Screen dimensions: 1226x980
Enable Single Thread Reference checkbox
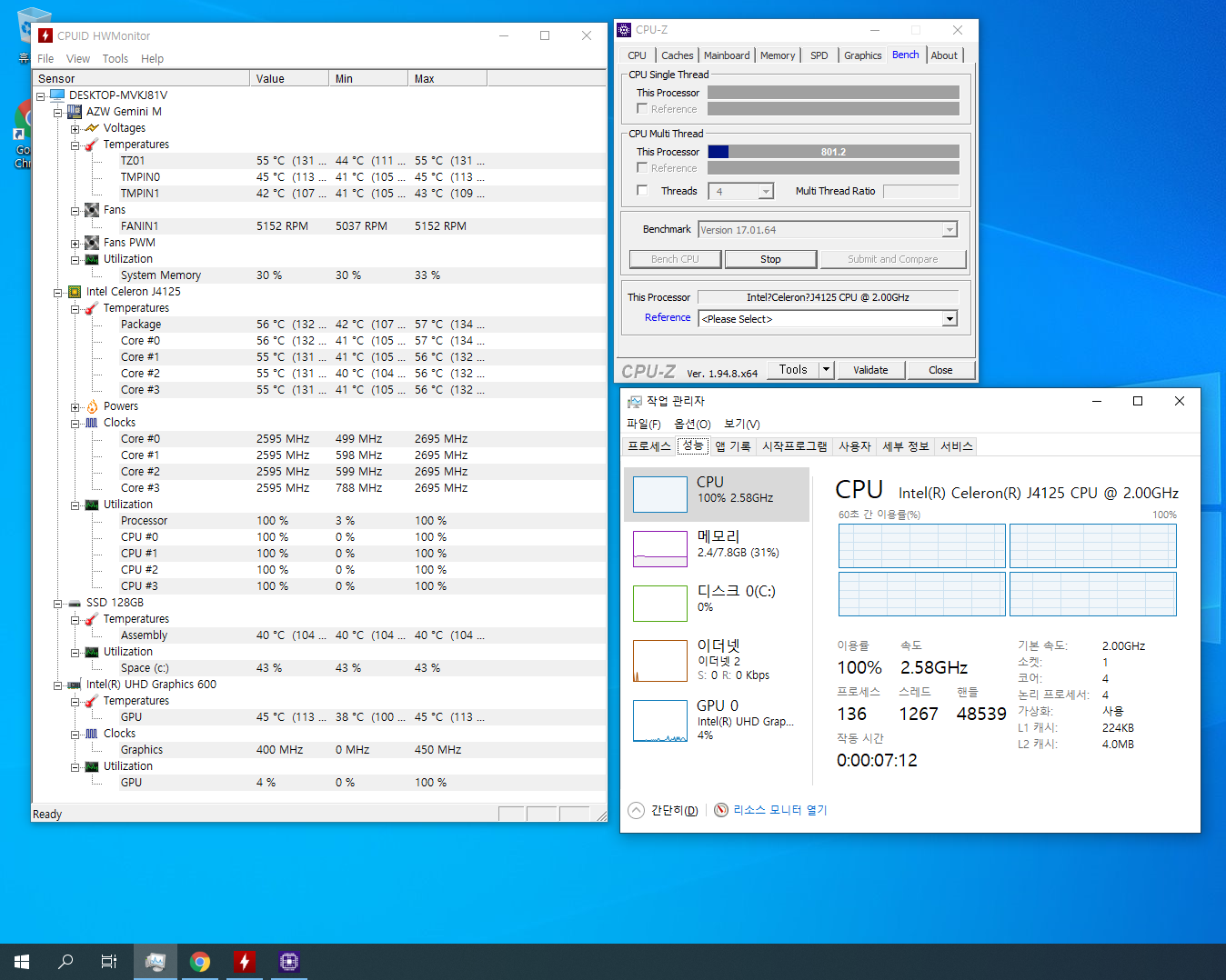pyautogui.click(x=642, y=109)
